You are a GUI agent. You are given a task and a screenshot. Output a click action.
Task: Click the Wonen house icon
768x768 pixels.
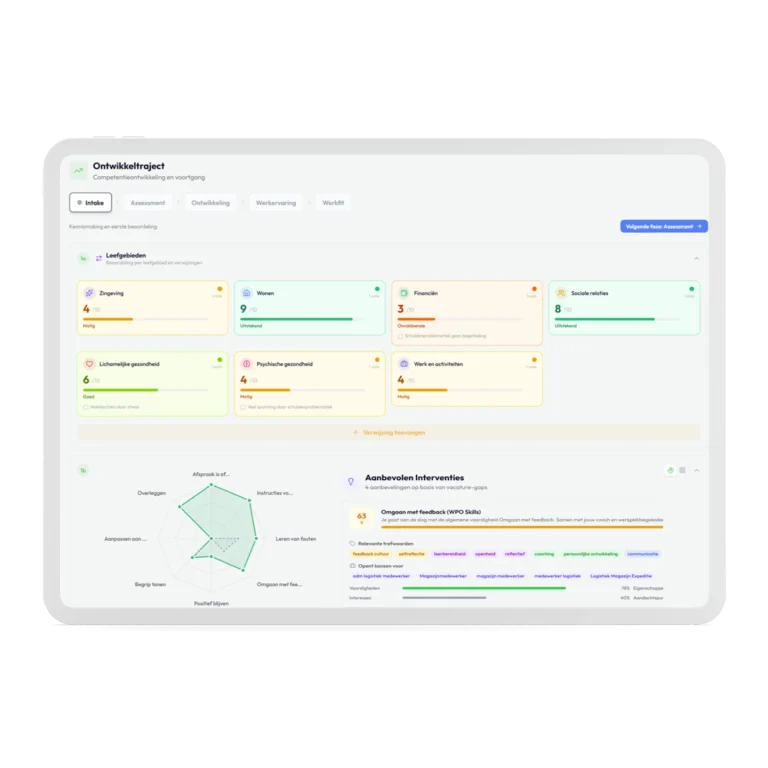coord(246,293)
